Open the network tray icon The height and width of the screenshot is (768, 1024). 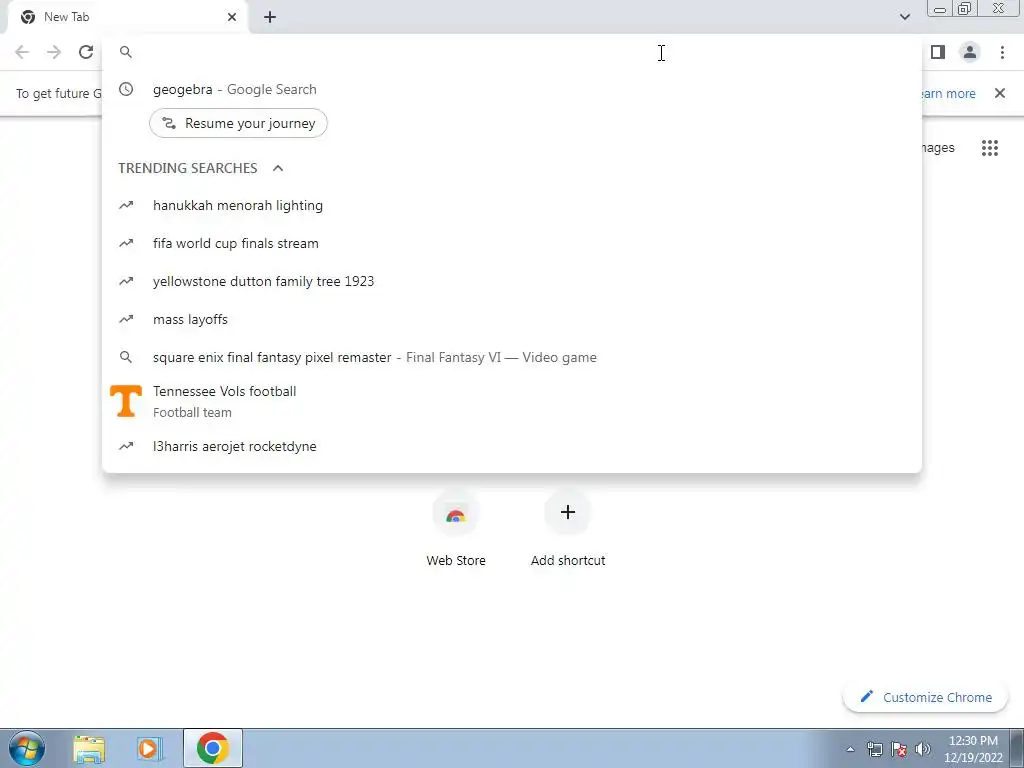(874, 749)
